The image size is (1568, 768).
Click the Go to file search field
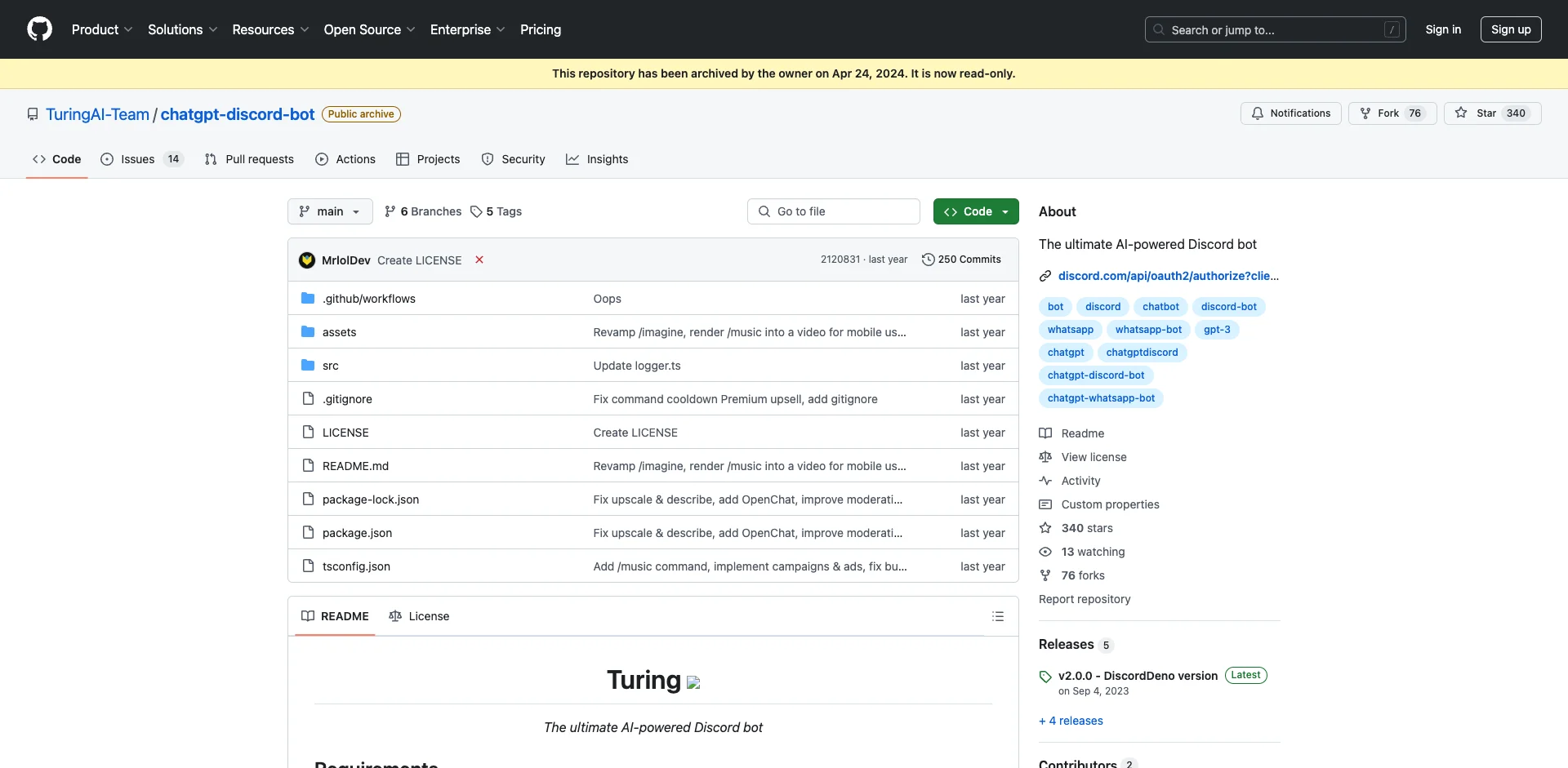[833, 211]
